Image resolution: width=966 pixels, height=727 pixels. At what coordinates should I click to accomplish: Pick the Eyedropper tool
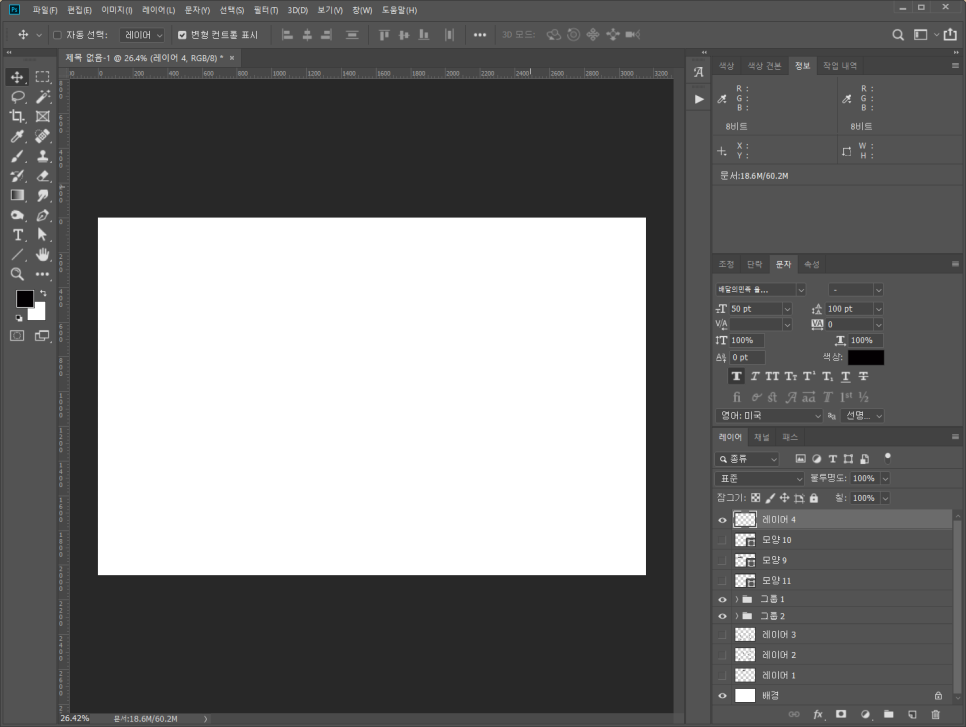tap(17, 137)
